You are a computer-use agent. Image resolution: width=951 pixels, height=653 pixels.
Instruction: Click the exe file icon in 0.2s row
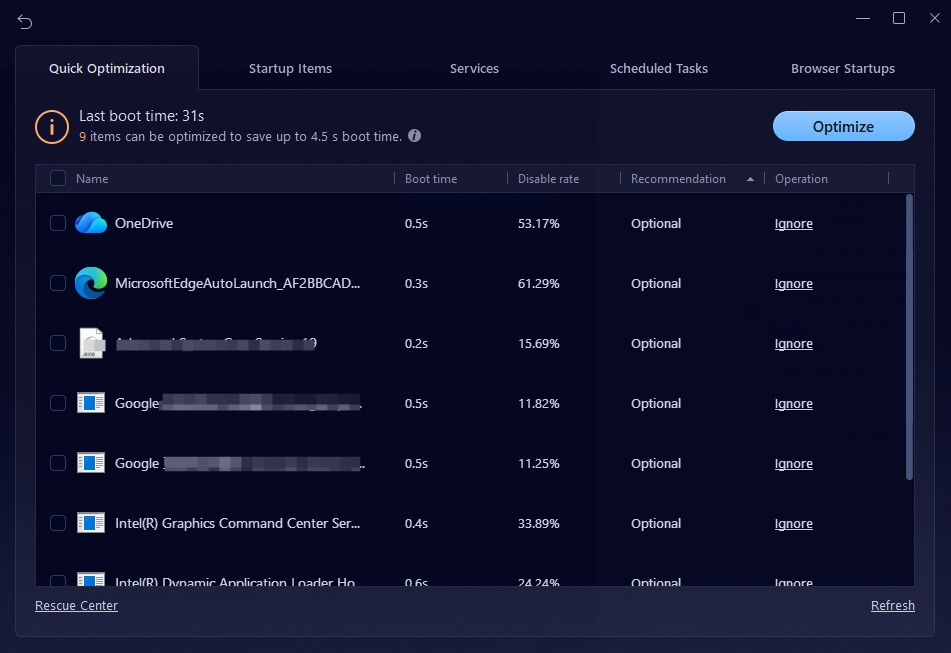[92, 343]
